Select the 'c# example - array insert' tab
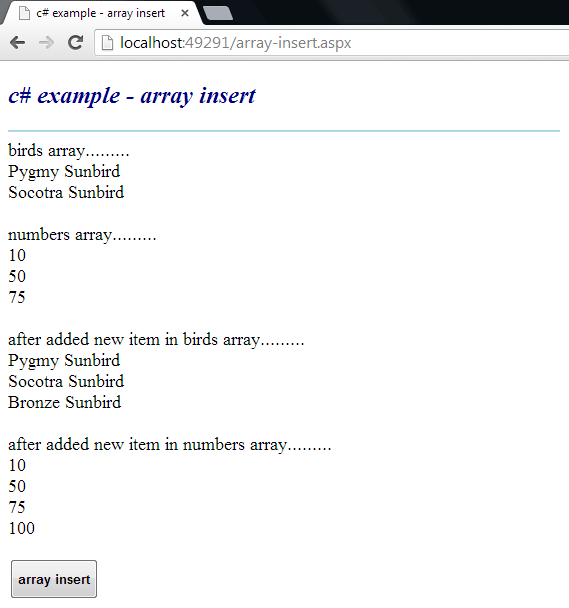The image size is (569, 608). [102, 13]
